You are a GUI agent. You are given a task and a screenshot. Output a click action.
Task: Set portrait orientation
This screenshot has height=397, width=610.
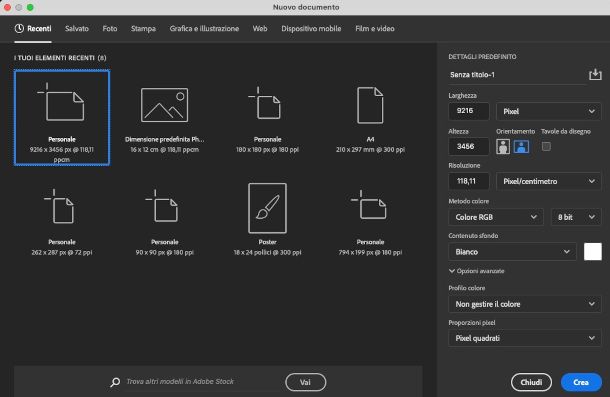click(503, 147)
